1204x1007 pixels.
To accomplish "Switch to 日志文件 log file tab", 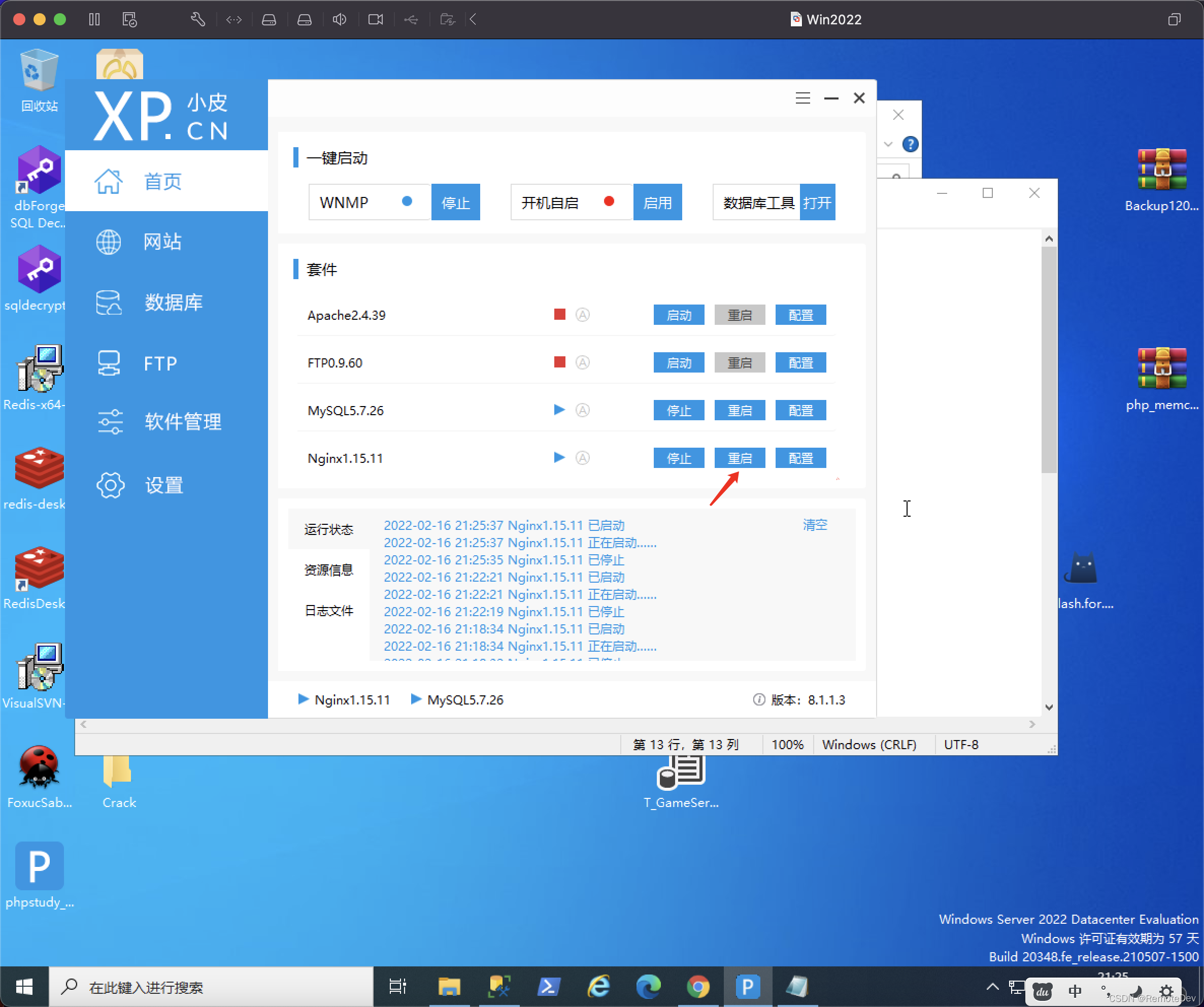I will click(328, 610).
